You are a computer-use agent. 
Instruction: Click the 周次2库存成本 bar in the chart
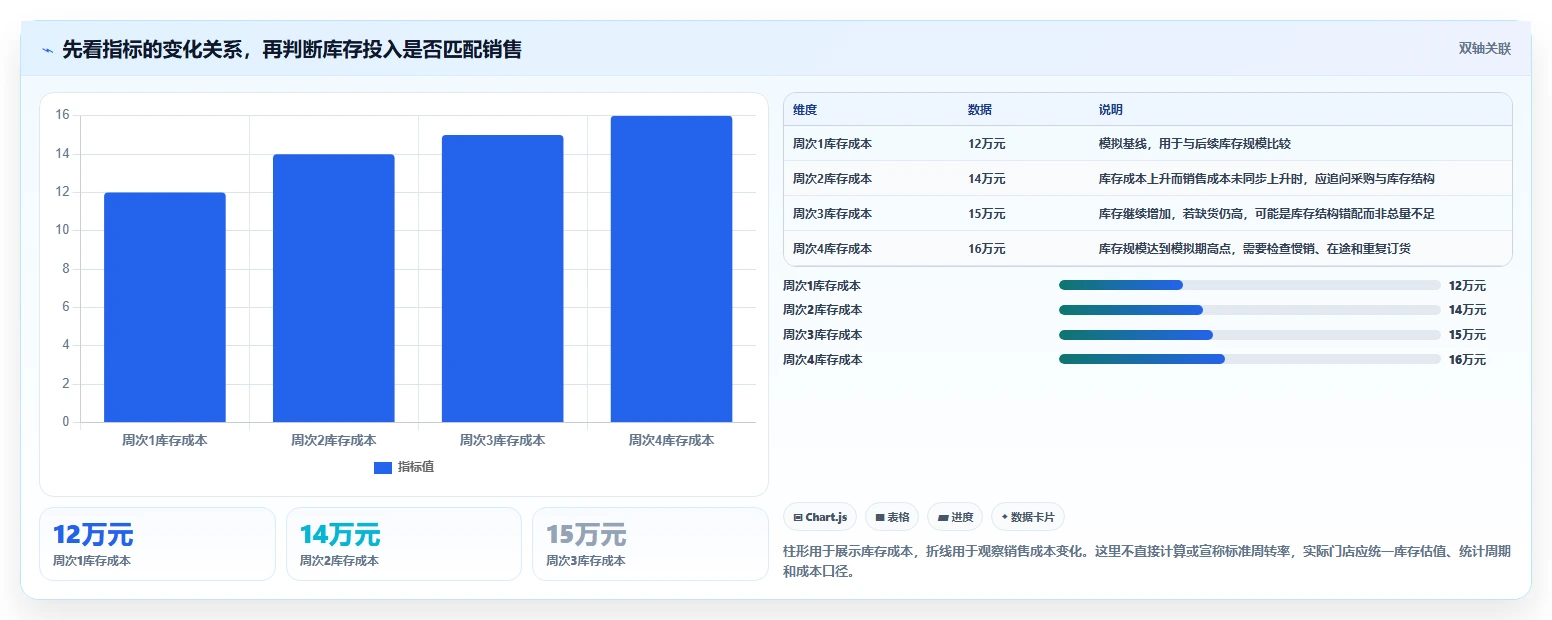tap(334, 288)
